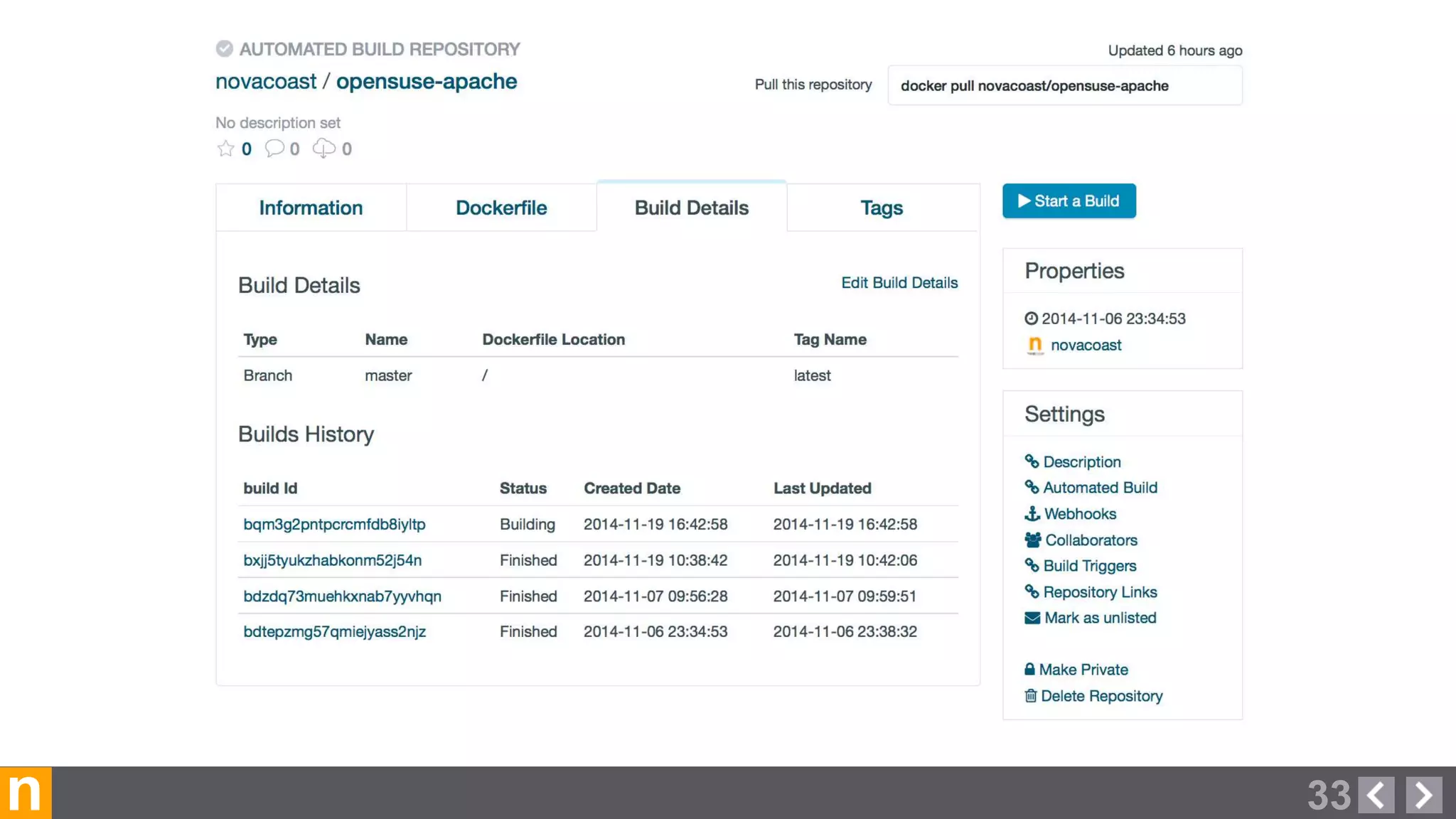Click the Make Private lock icon
The width and height of the screenshot is (1456, 819).
(1029, 670)
